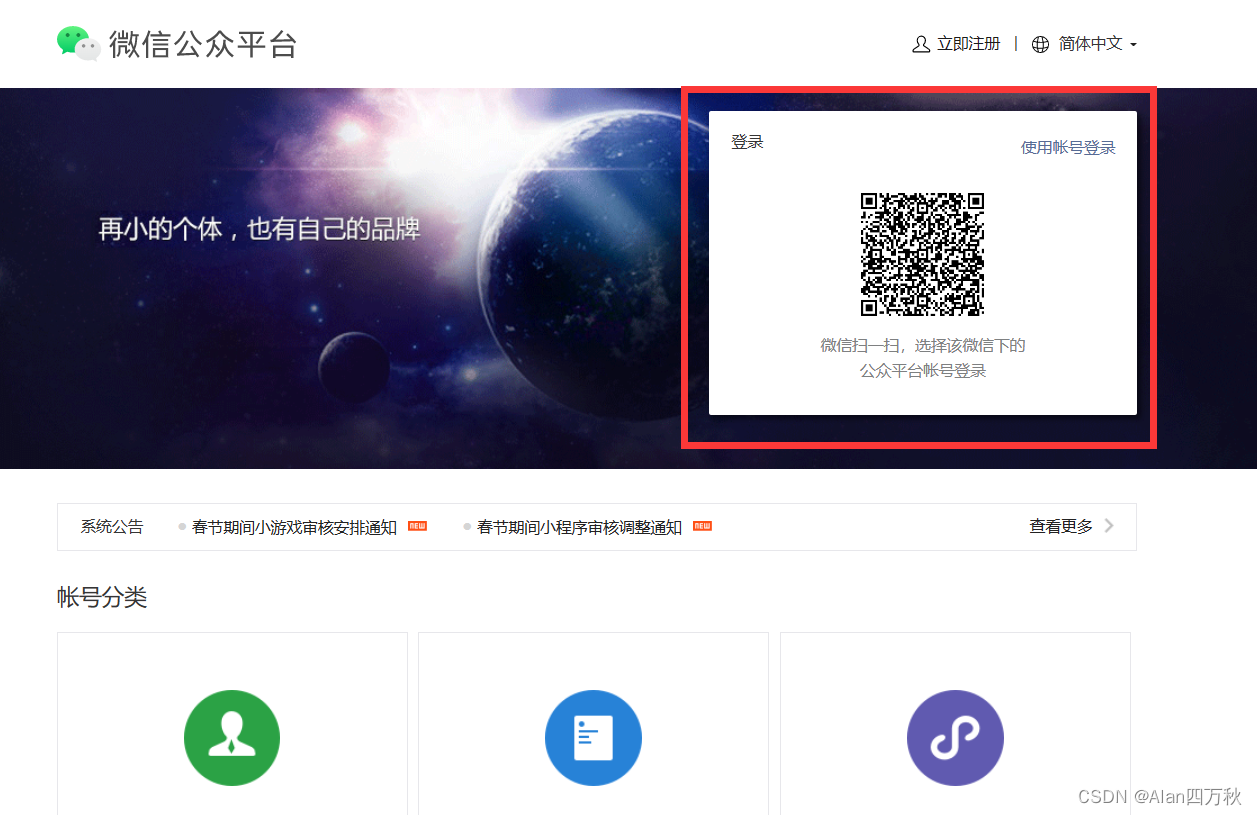
Task: Click the 公众平台帐号登录 text line
Action: [923, 371]
